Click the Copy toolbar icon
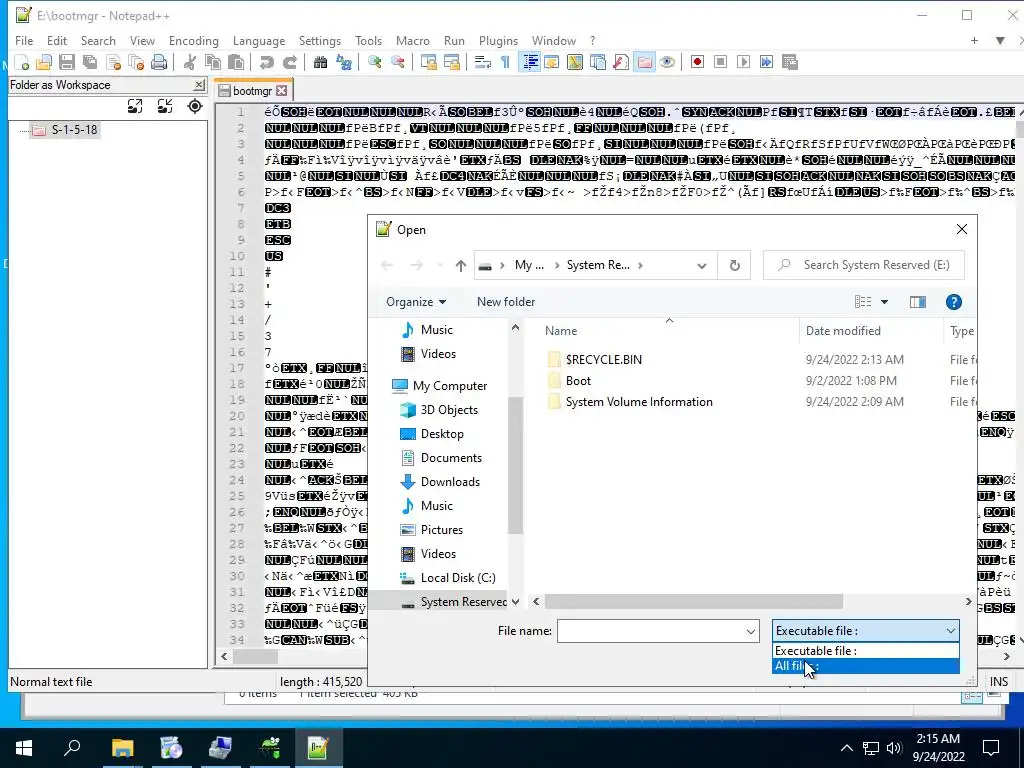The image size is (1024, 768). [x=213, y=62]
